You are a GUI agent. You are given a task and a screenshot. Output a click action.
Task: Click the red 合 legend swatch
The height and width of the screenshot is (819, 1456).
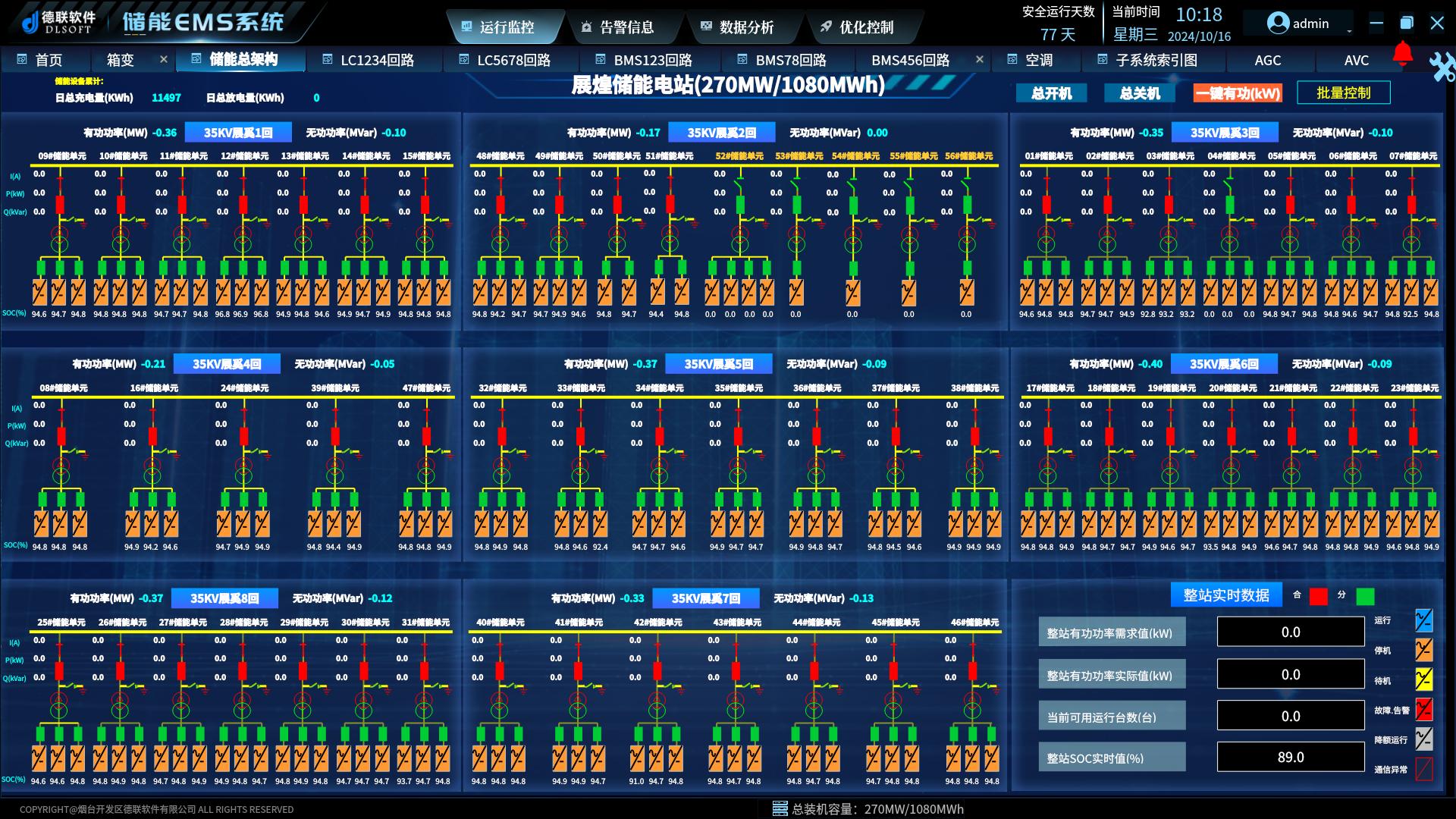tap(1318, 597)
